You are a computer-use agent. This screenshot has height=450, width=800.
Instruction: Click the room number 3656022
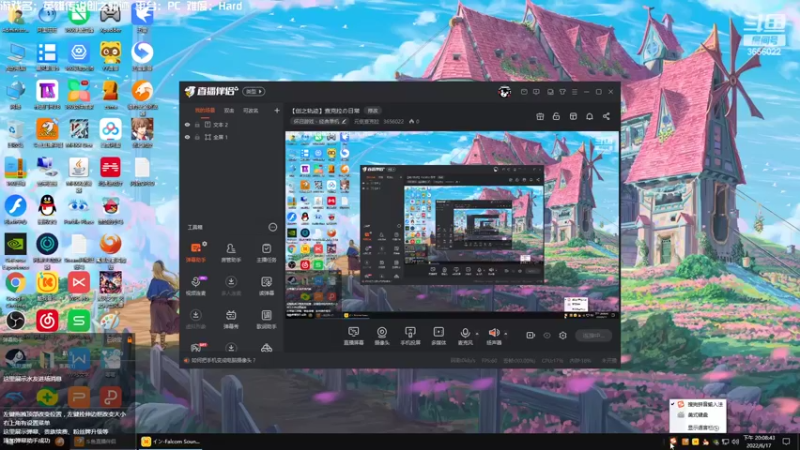(393, 121)
